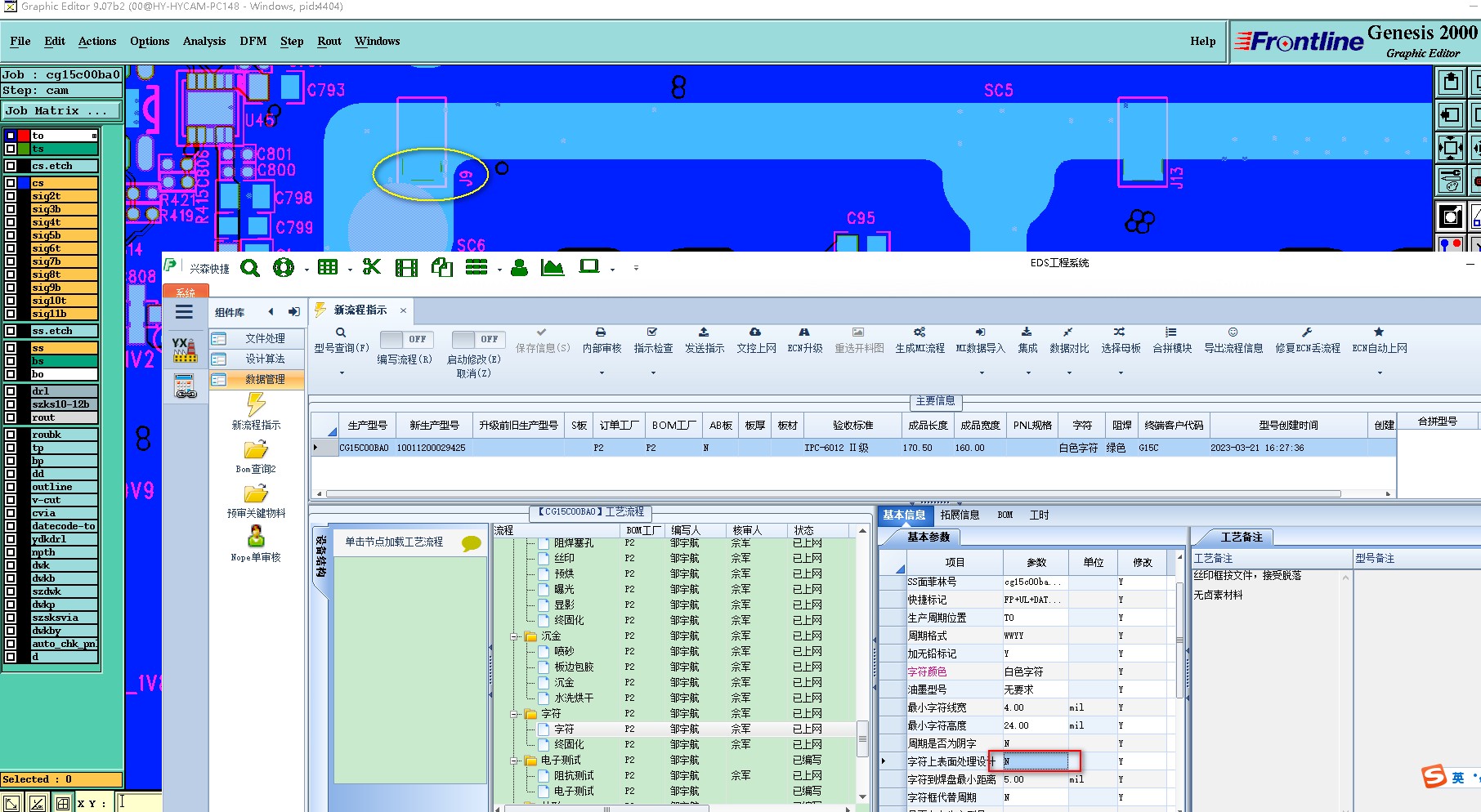The width and height of the screenshot is (1481, 812).
Task: Click the 修复ECN丢流程 wrench icon
Action: [1307, 332]
